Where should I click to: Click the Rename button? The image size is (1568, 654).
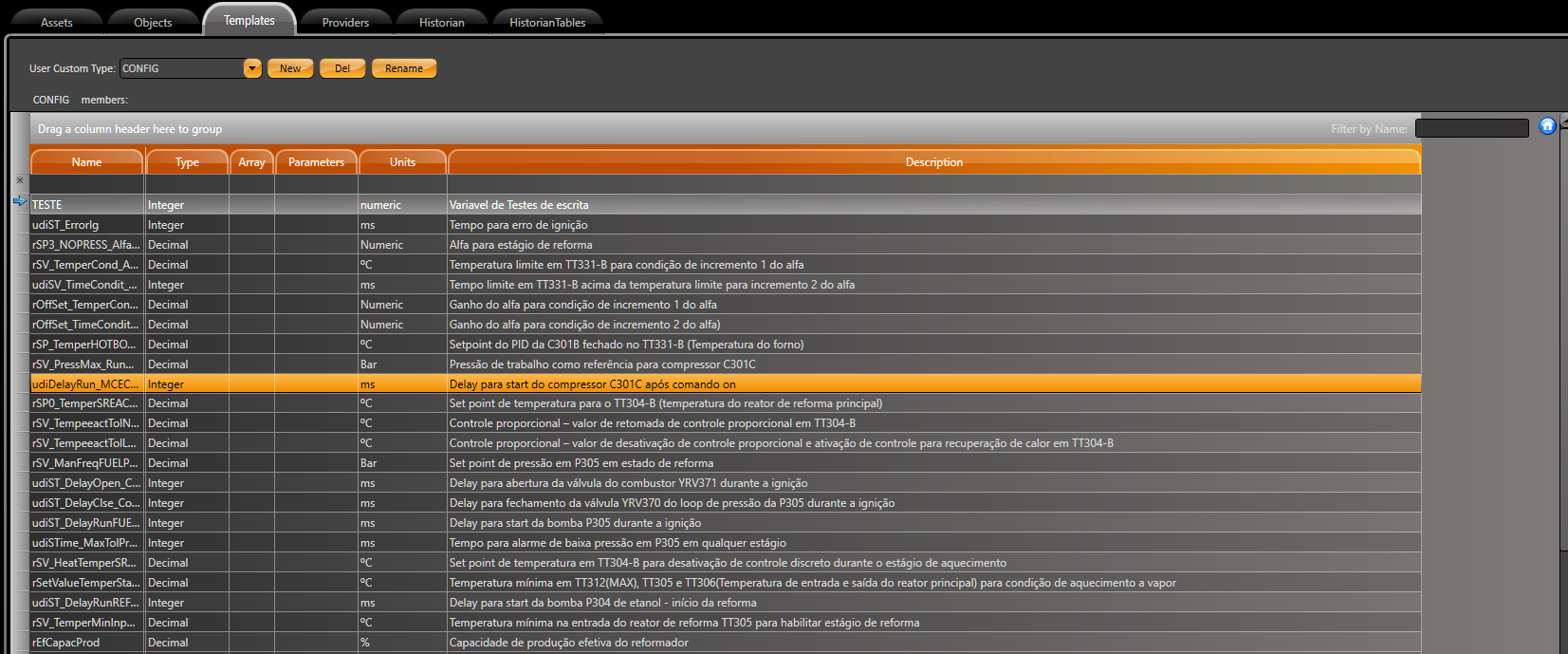[404, 68]
